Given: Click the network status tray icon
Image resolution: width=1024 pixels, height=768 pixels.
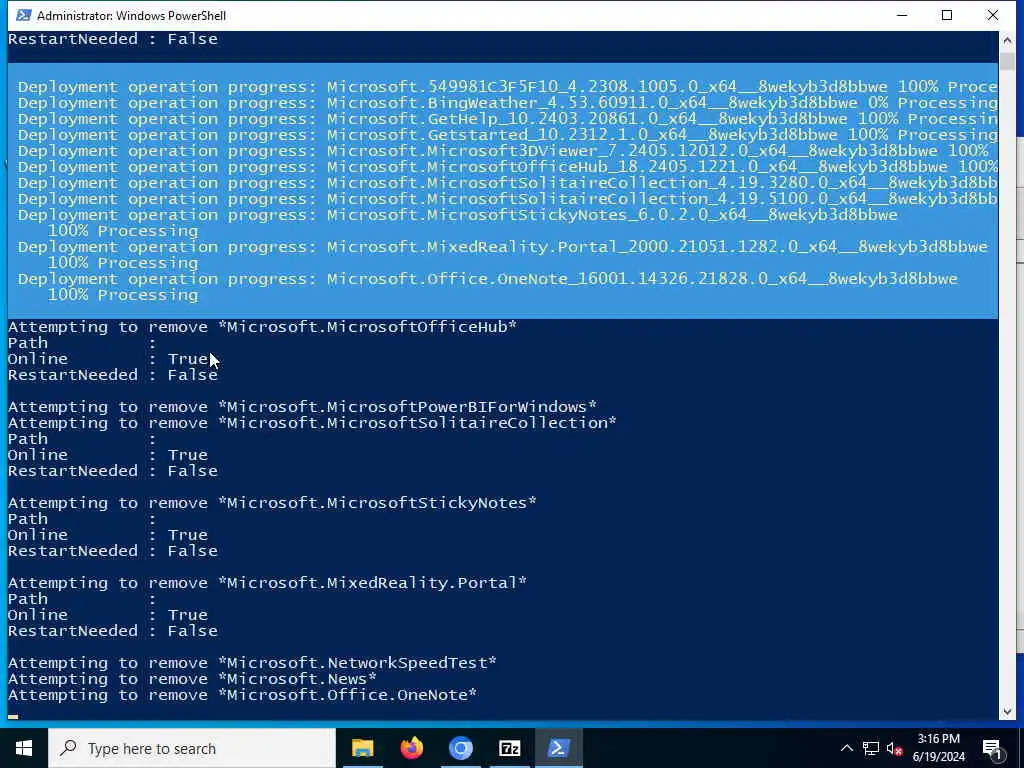Looking at the screenshot, I should pyautogui.click(x=871, y=748).
